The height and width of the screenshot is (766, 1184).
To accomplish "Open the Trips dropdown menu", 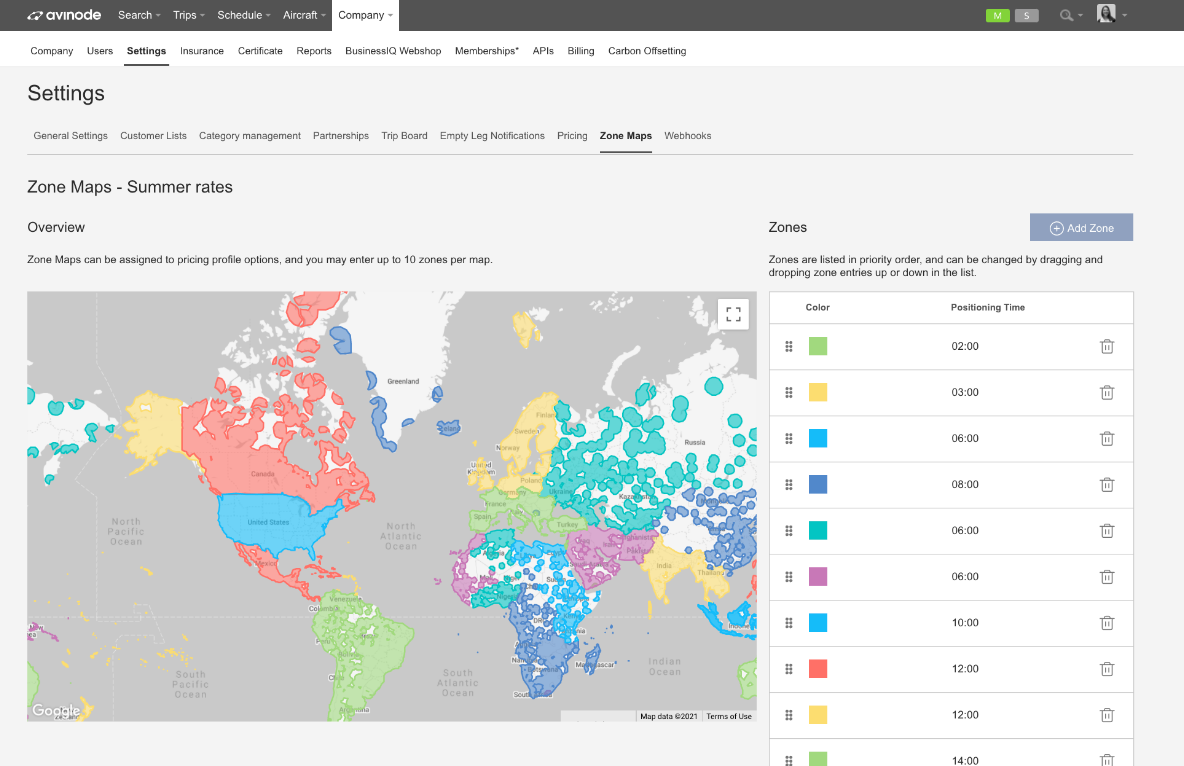I will point(189,15).
